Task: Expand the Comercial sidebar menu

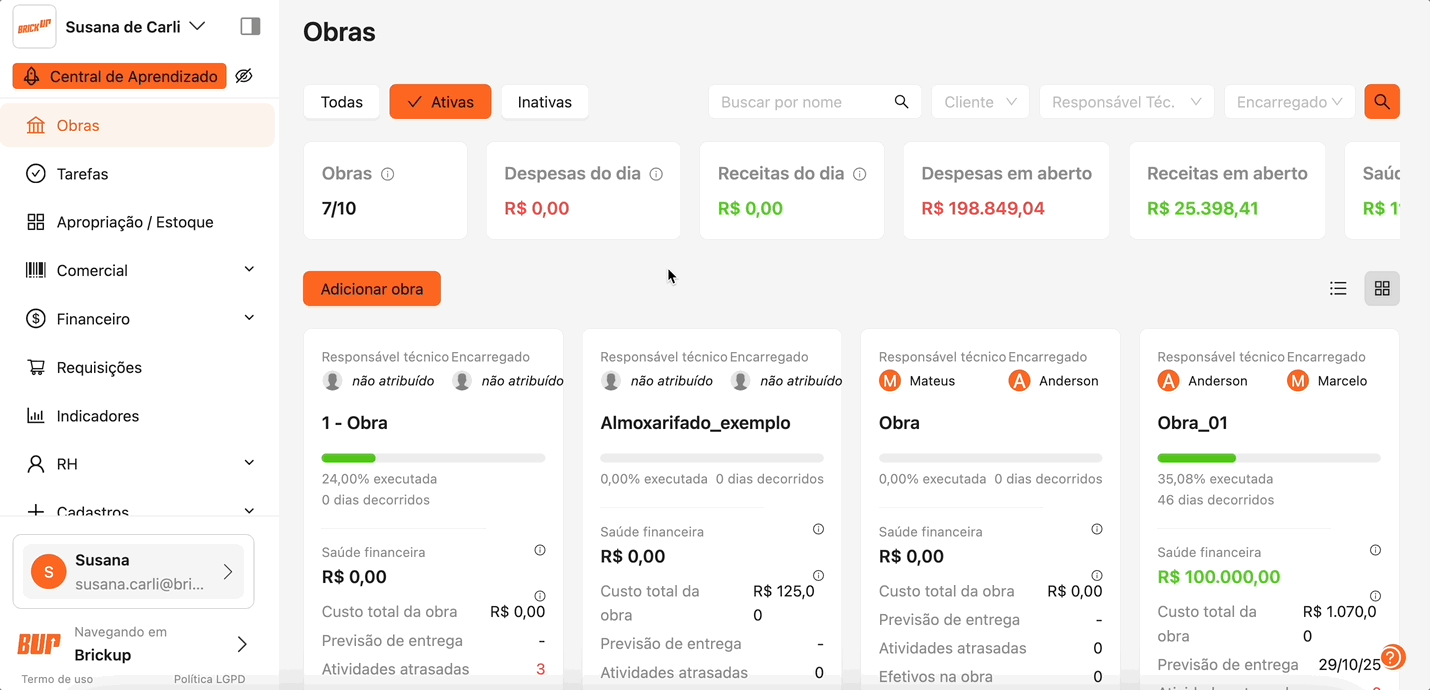Action: [139, 270]
